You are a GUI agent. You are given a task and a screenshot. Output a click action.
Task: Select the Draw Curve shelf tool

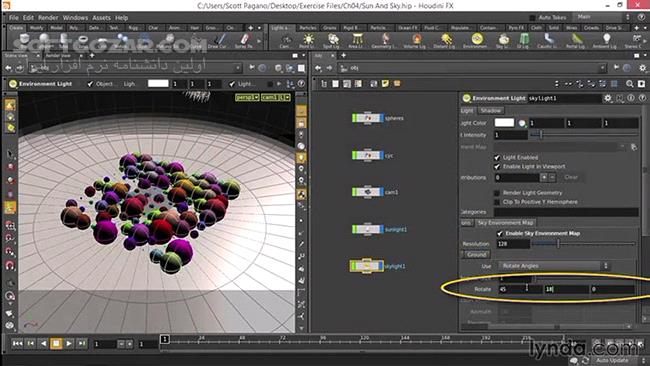click(x=218, y=41)
